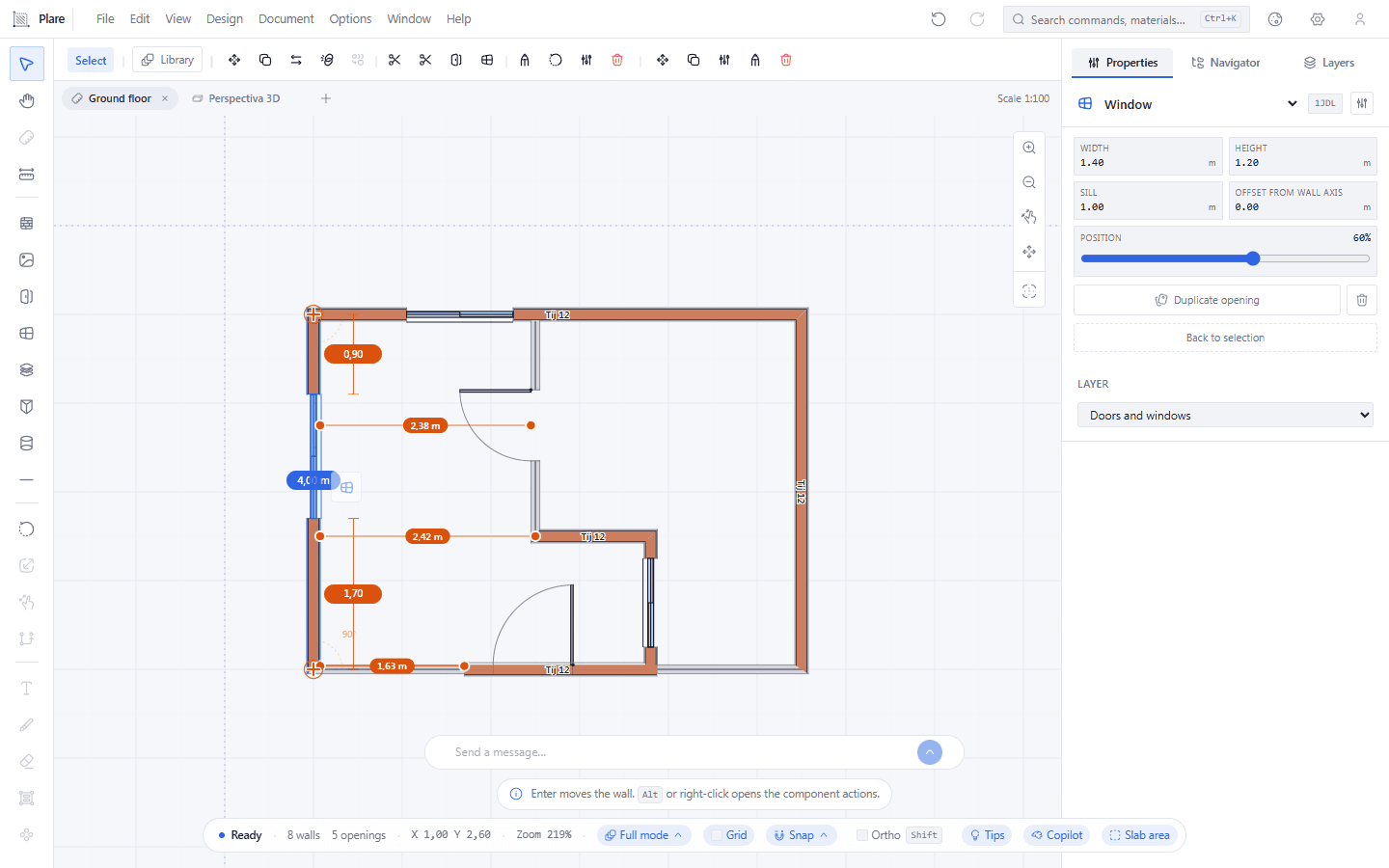The width and height of the screenshot is (1389, 868).
Task: Select the arrow pointer tool in sidebar
Action: (x=27, y=65)
